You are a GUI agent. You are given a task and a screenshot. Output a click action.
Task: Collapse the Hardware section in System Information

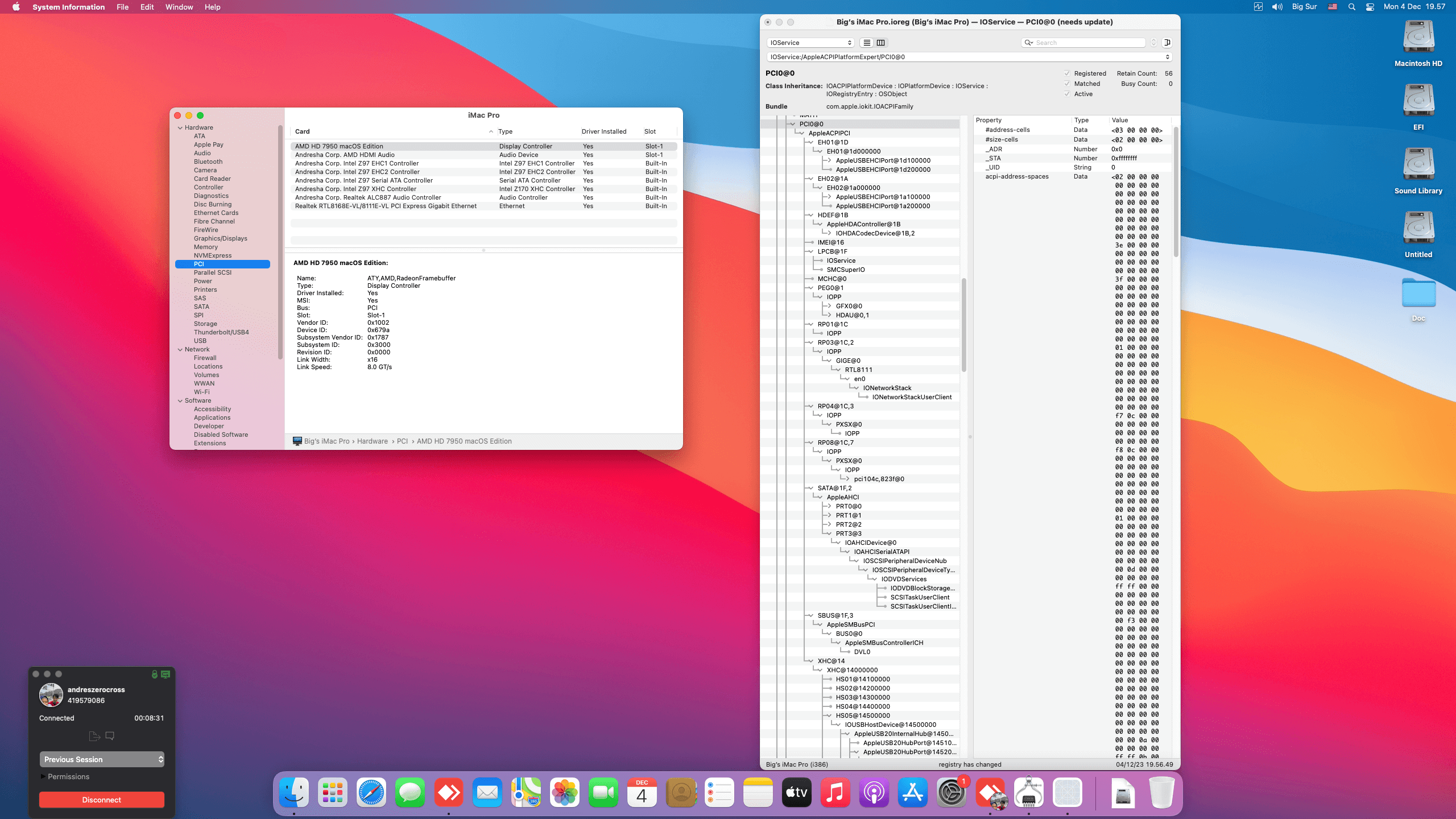(x=180, y=127)
